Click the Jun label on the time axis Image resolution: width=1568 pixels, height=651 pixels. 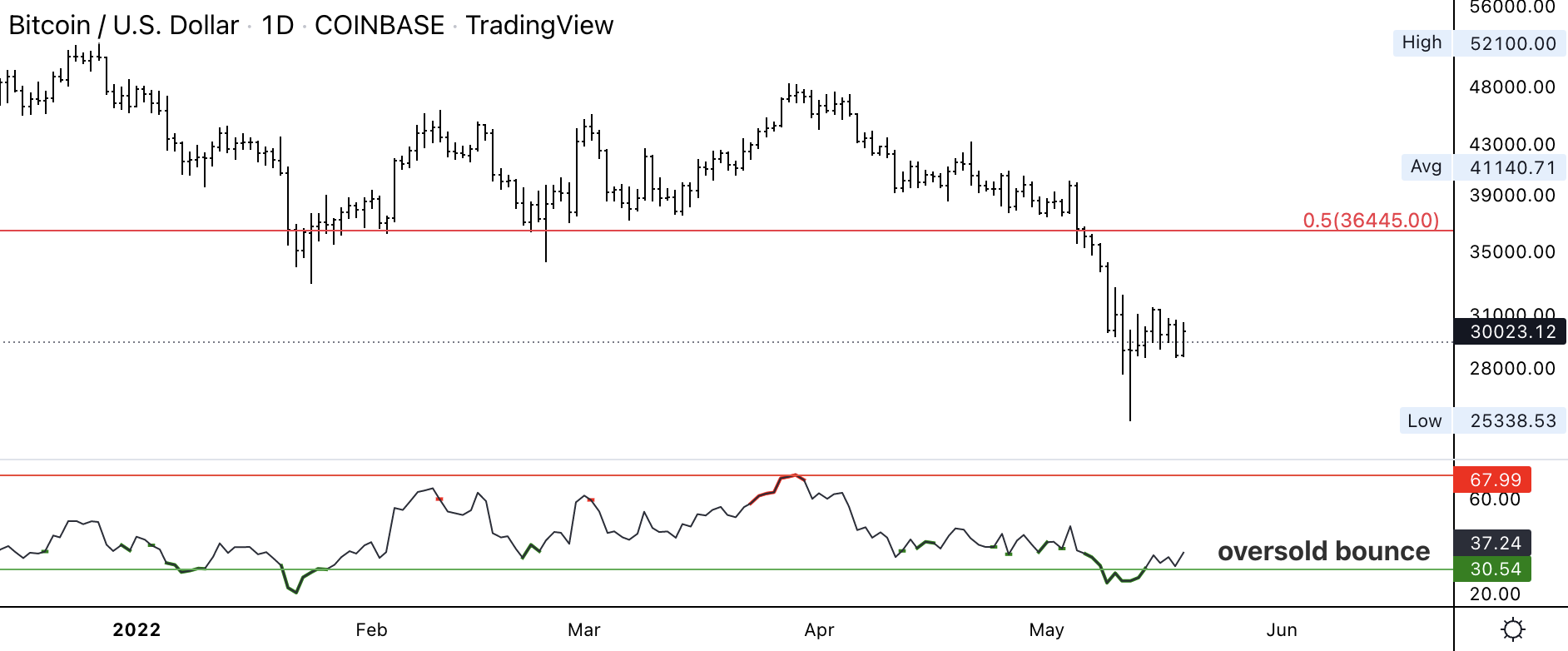[x=1282, y=630]
